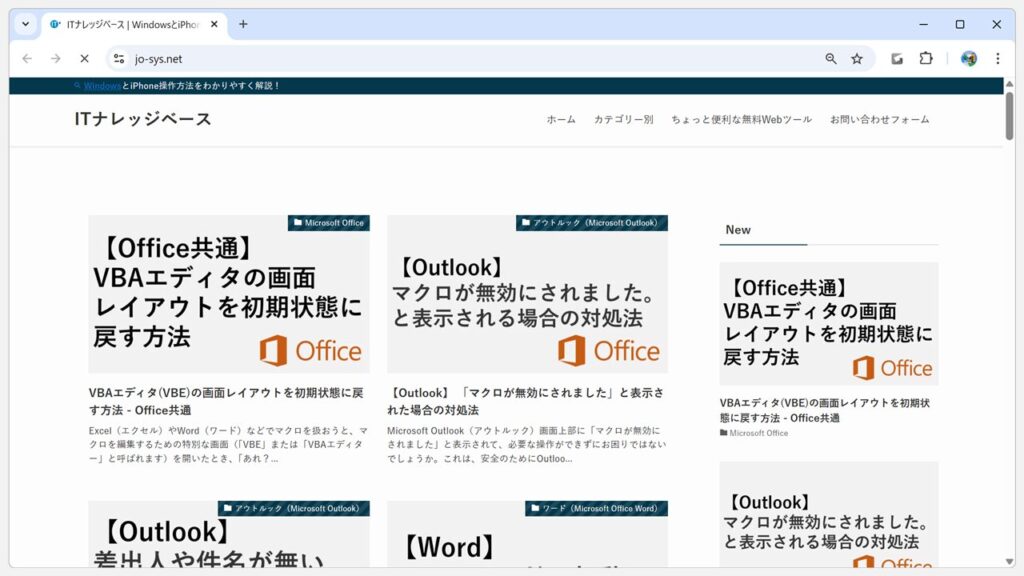Viewport: 1024px width, 576px height.
Task: Open the 【Word】 article thumbnail
Action: (x=527, y=534)
